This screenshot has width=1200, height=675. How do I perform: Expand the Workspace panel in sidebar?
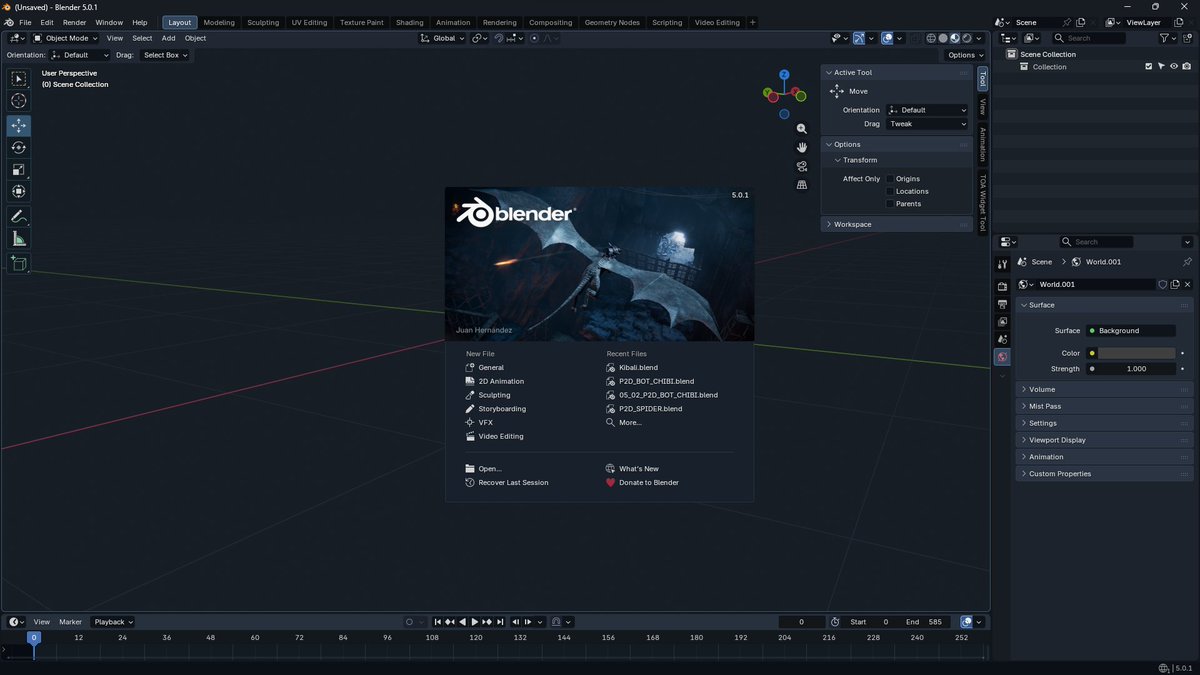tap(896, 224)
